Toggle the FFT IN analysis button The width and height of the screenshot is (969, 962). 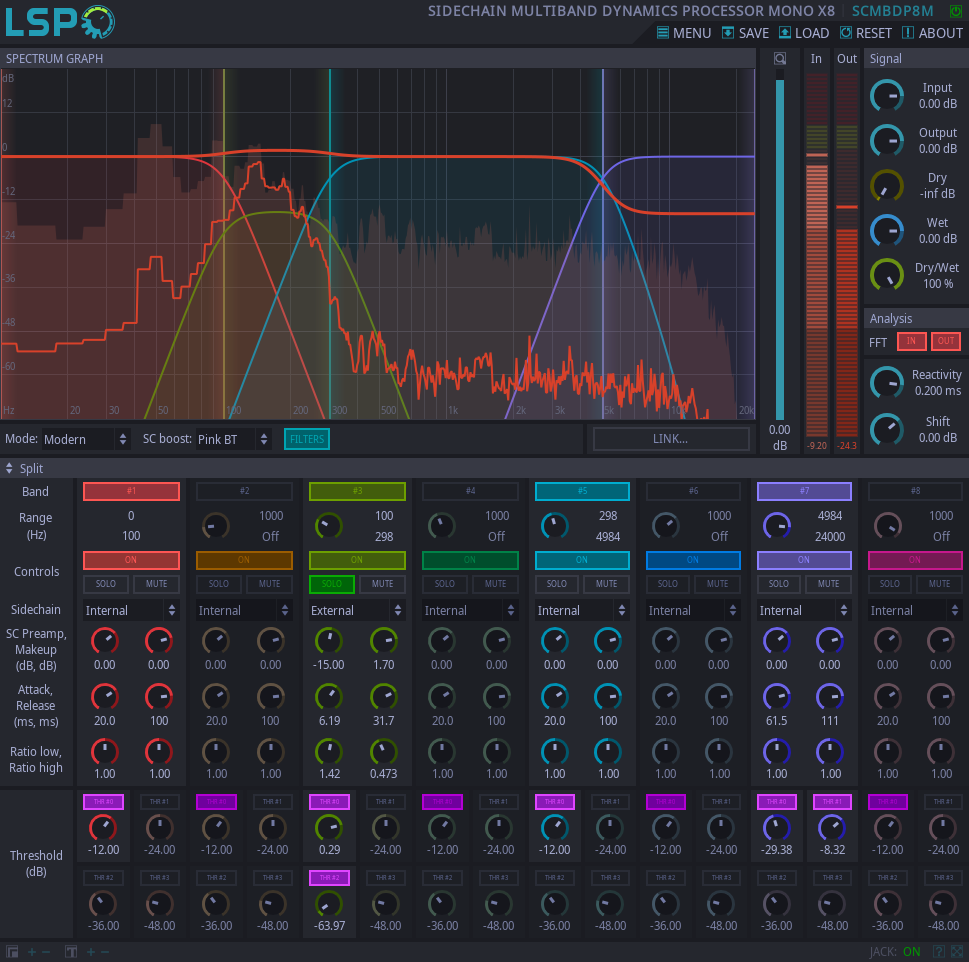911,341
